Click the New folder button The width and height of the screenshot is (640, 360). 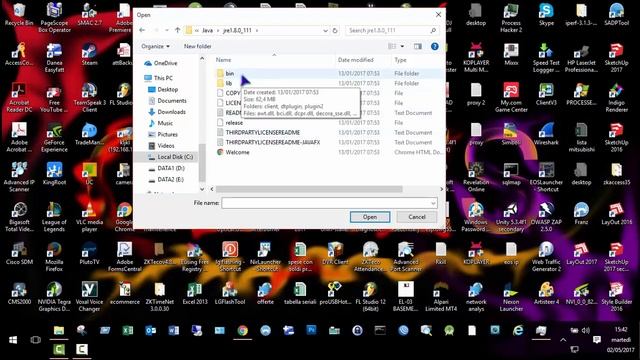coord(198,46)
